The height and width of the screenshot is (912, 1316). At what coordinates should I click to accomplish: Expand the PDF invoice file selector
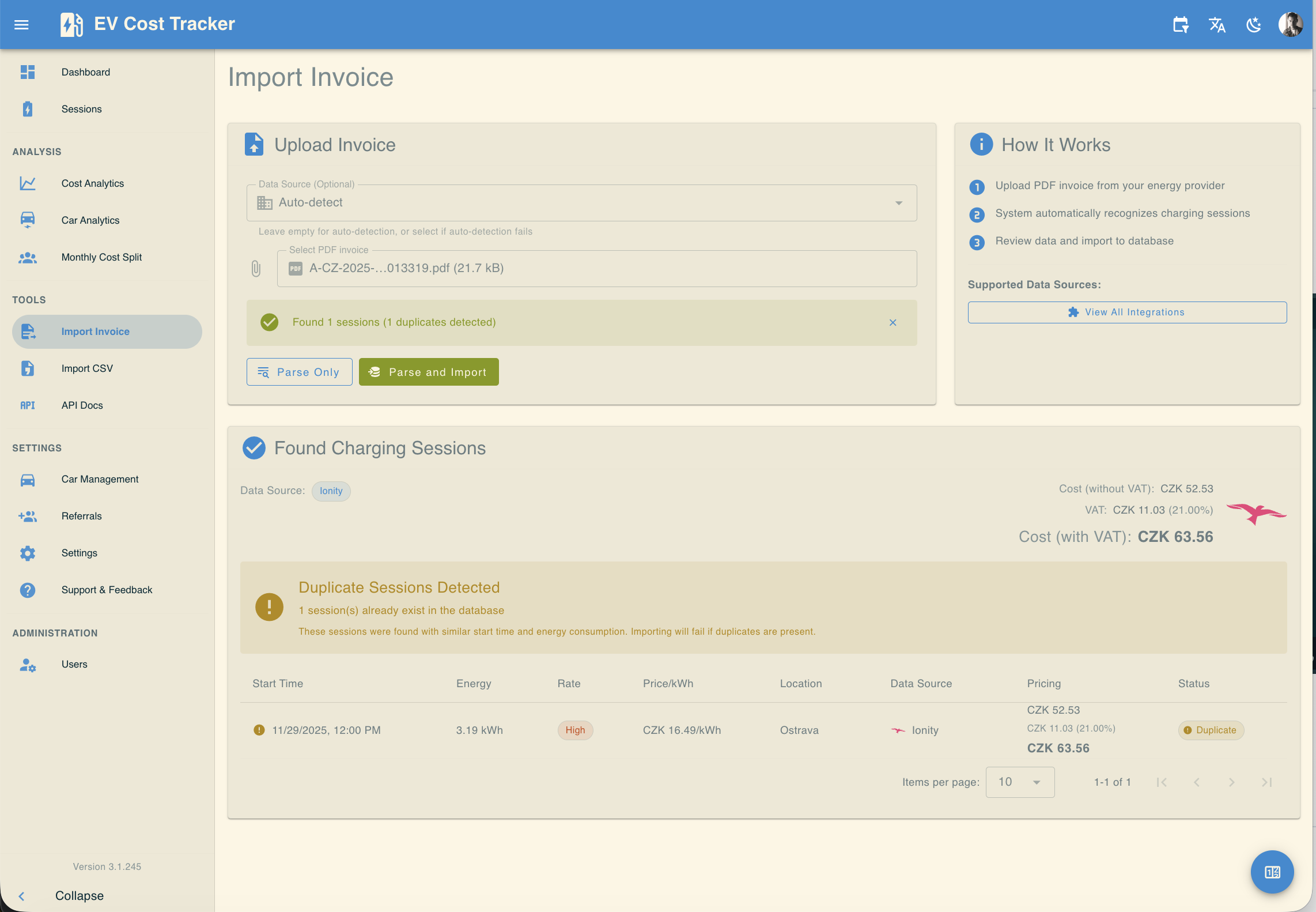(596, 268)
